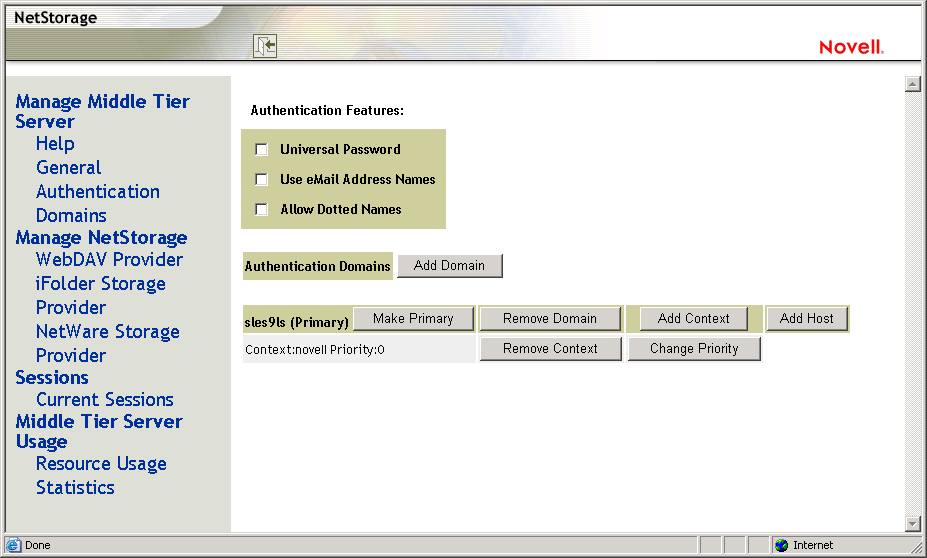The image size is (927, 558).
Task: Check the Allow Dotted Names option
Action: click(261, 209)
